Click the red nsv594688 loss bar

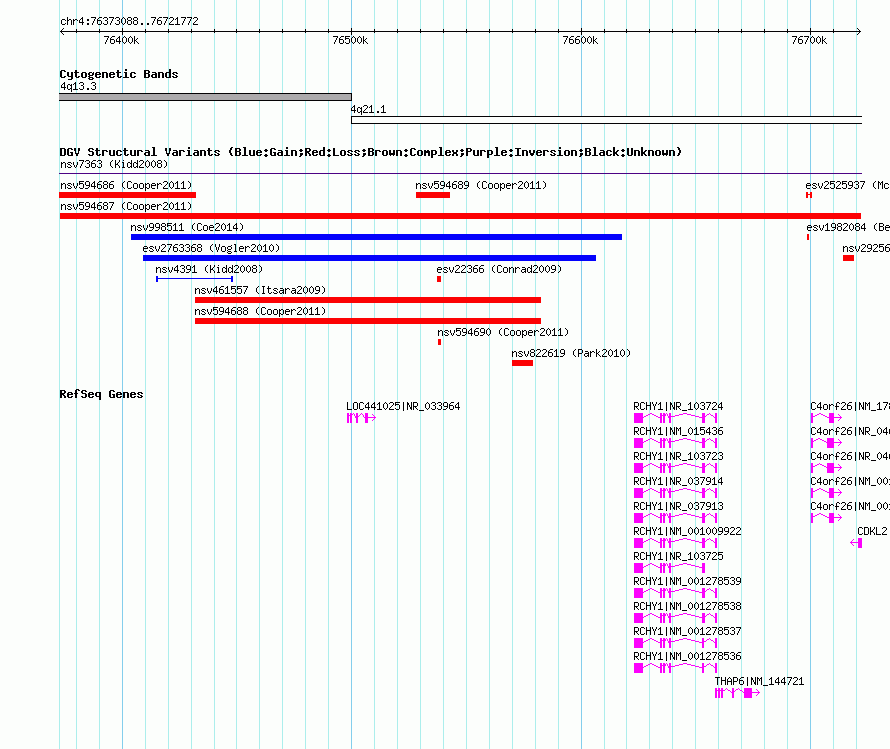pos(368,321)
